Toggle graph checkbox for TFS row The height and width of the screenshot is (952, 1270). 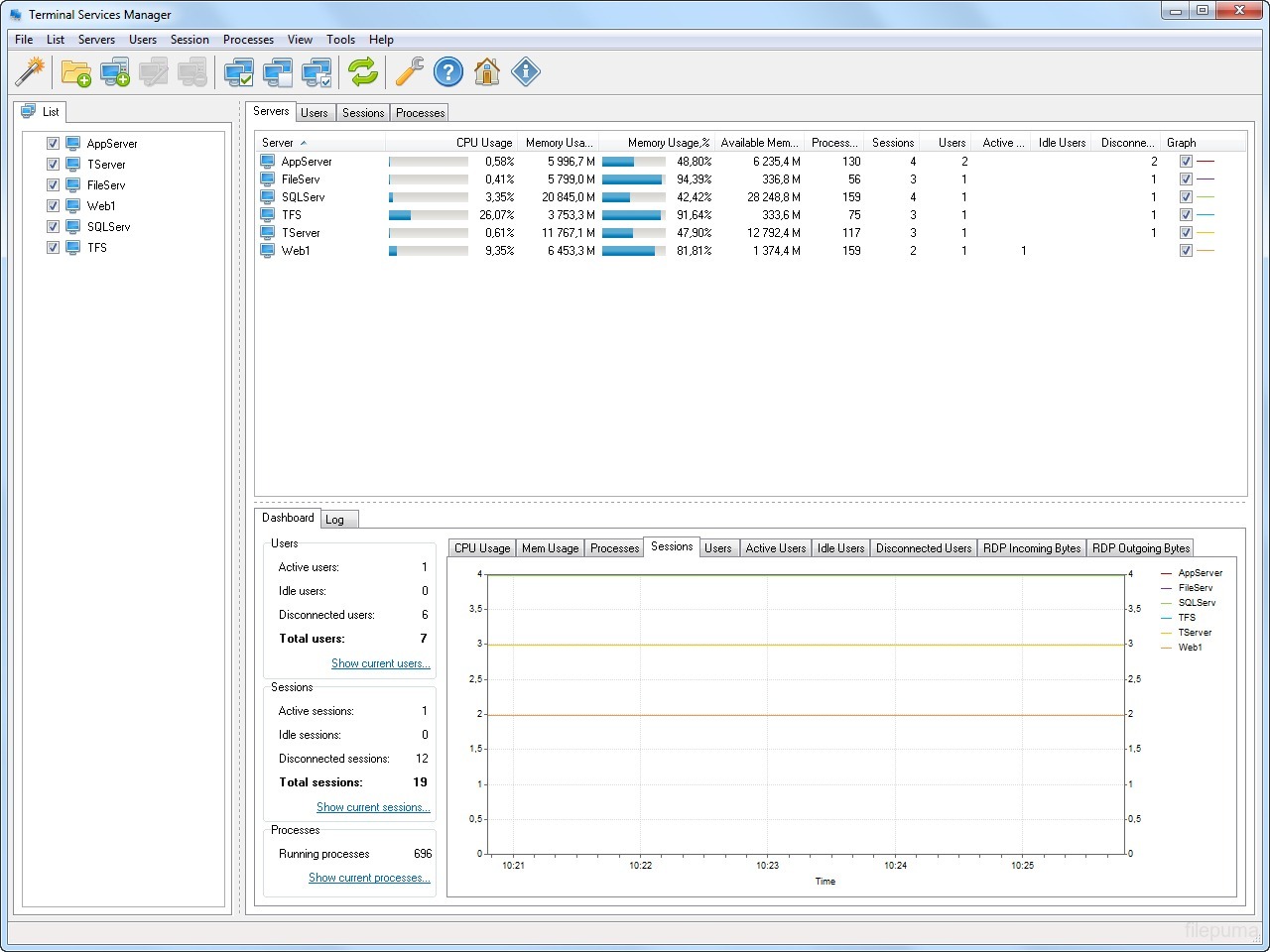1186,215
